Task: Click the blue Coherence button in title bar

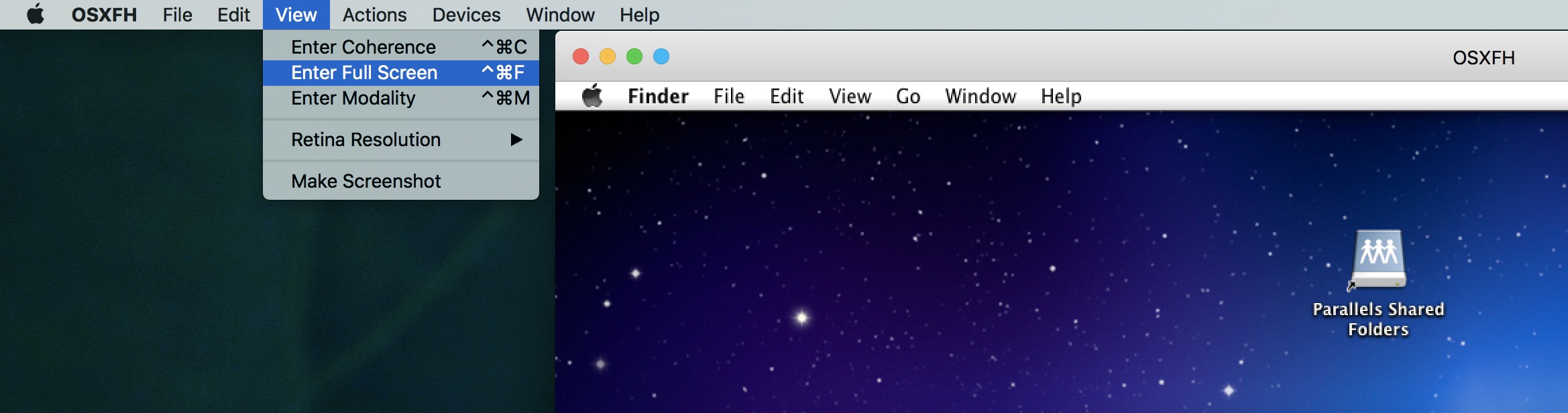Action: (661, 56)
